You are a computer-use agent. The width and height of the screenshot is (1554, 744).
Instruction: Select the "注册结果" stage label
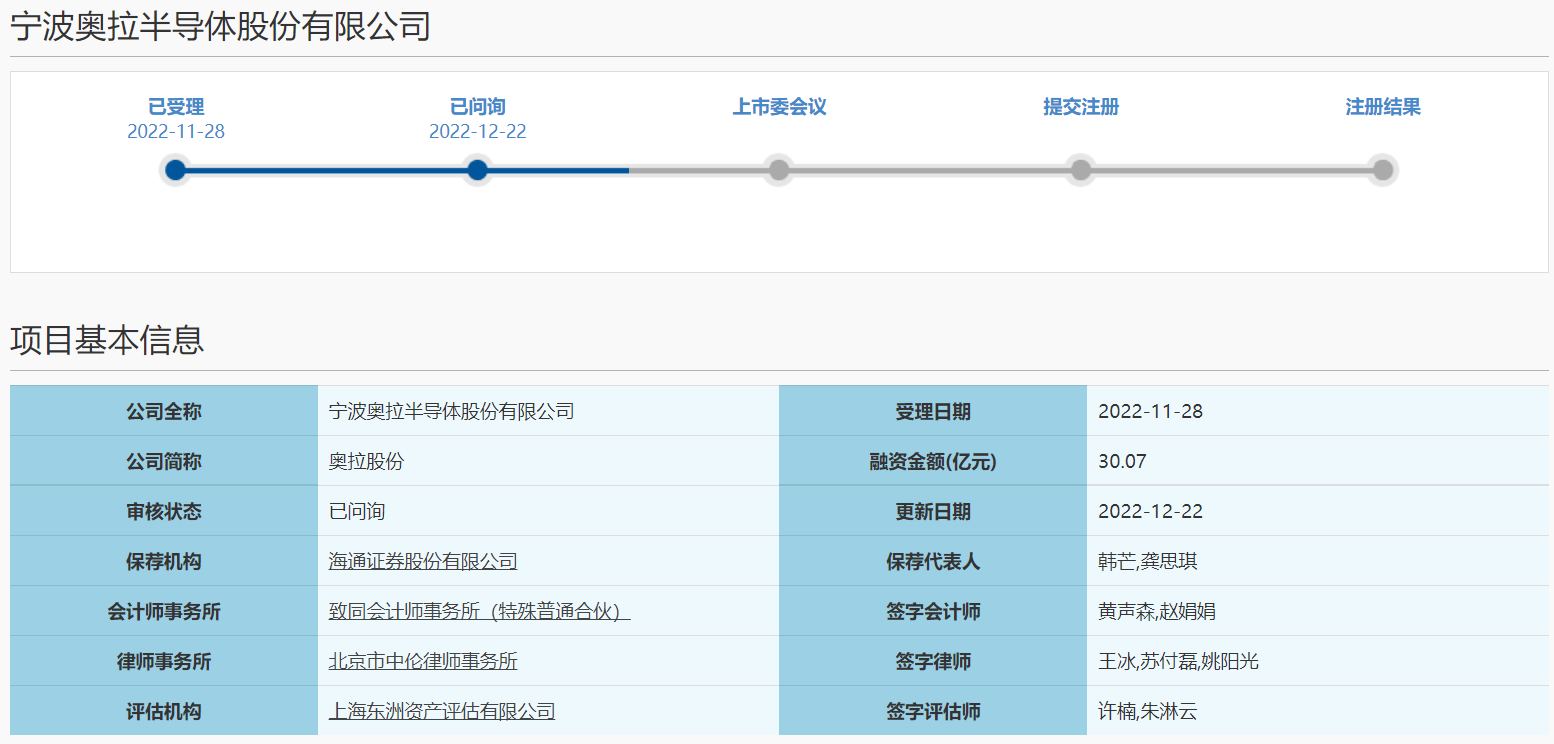tap(1383, 106)
